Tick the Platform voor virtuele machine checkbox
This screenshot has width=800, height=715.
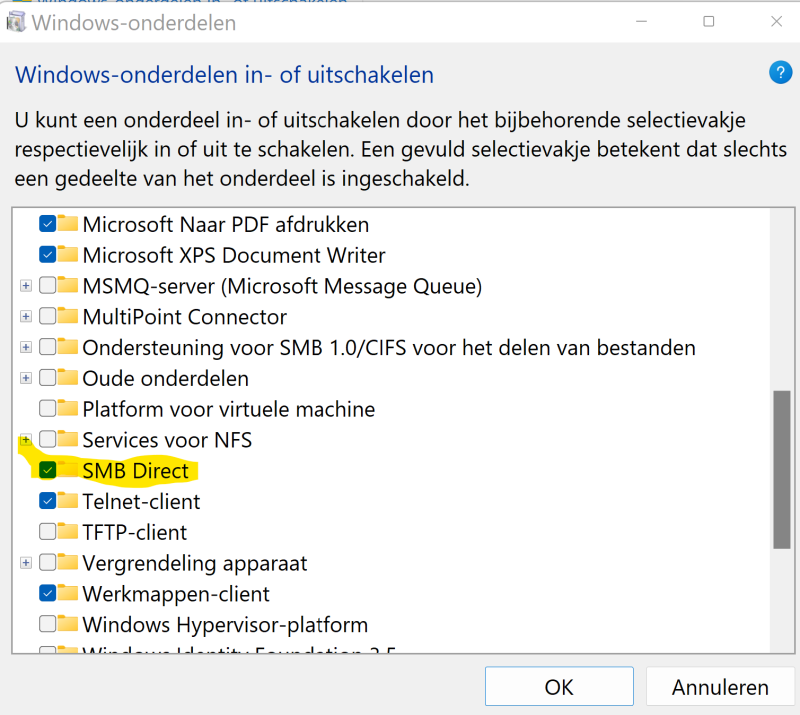[x=47, y=409]
